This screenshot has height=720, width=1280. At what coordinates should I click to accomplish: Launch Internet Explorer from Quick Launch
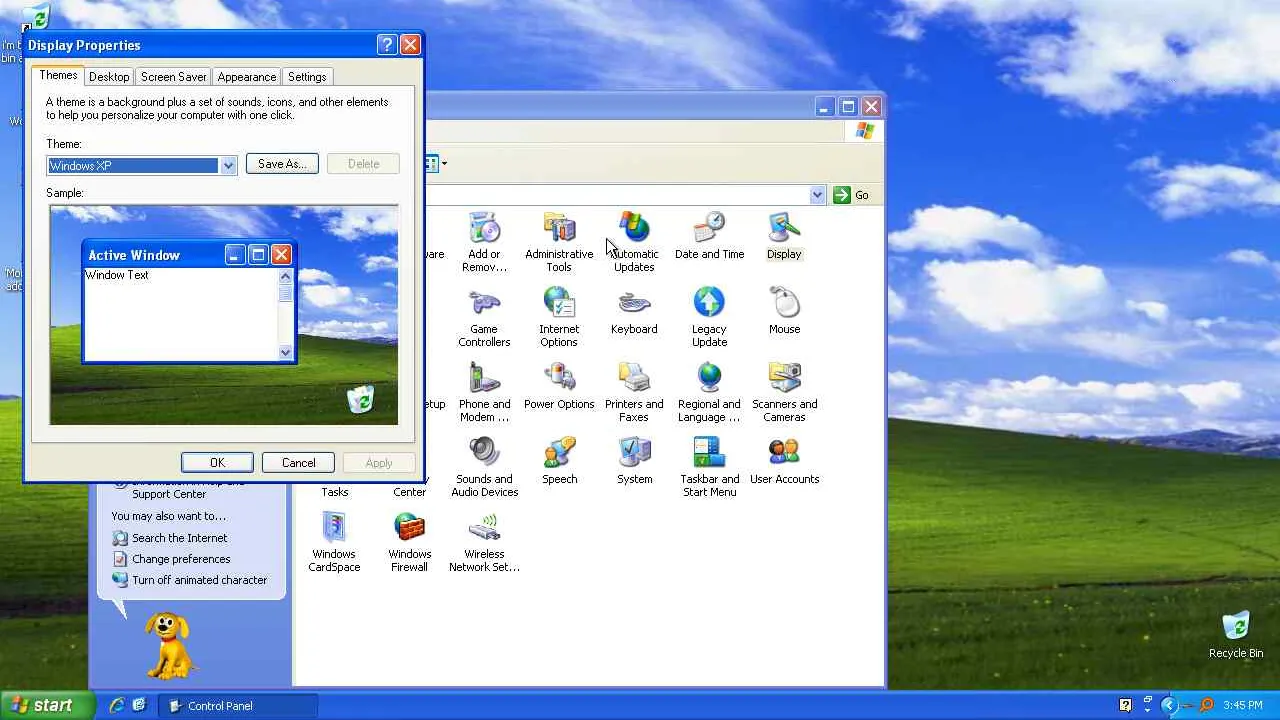[x=117, y=705]
